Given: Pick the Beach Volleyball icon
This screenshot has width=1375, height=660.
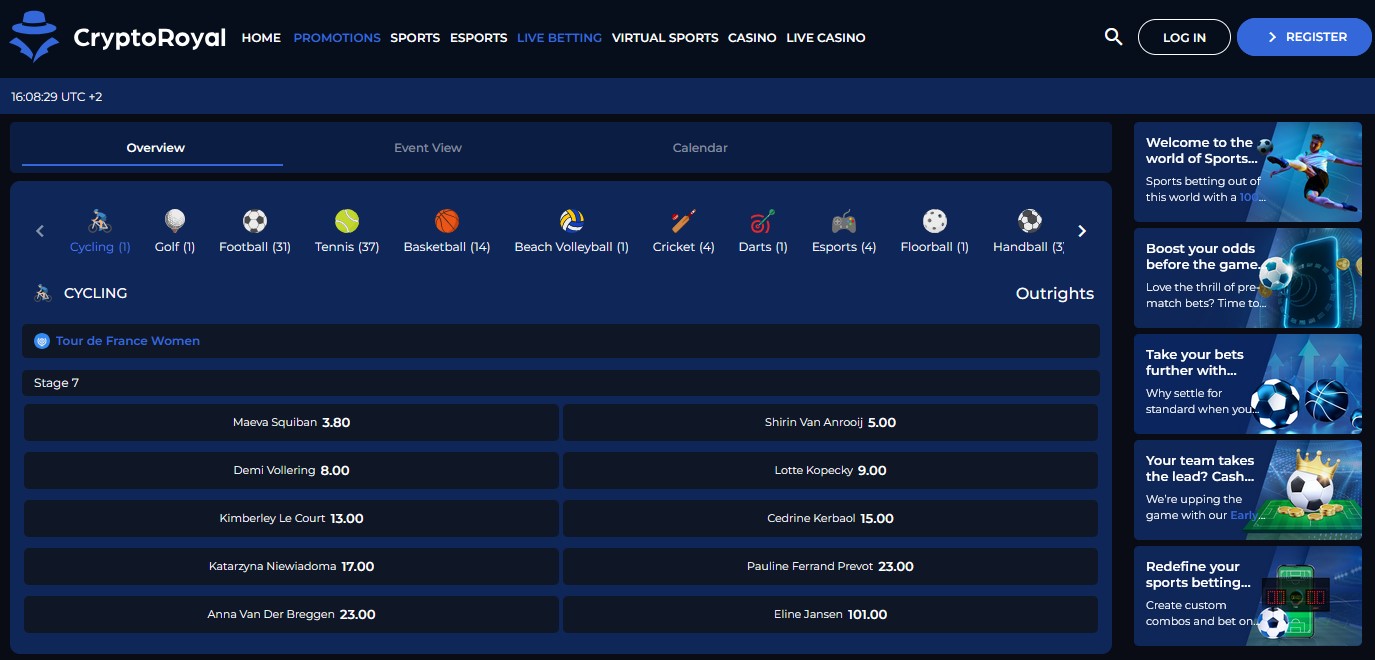Looking at the screenshot, I should tap(572, 221).
